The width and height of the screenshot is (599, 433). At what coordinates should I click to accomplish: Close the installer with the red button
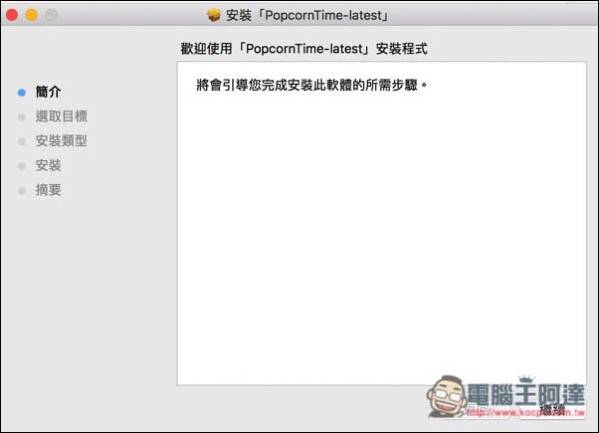click(x=12, y=15)
